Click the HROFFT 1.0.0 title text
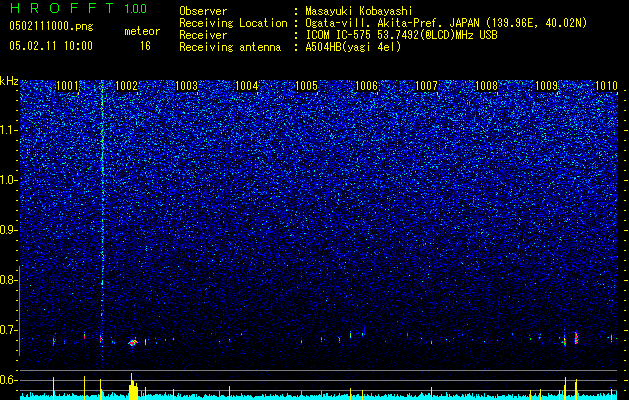629x400 pixels. [x=78, y=8]
